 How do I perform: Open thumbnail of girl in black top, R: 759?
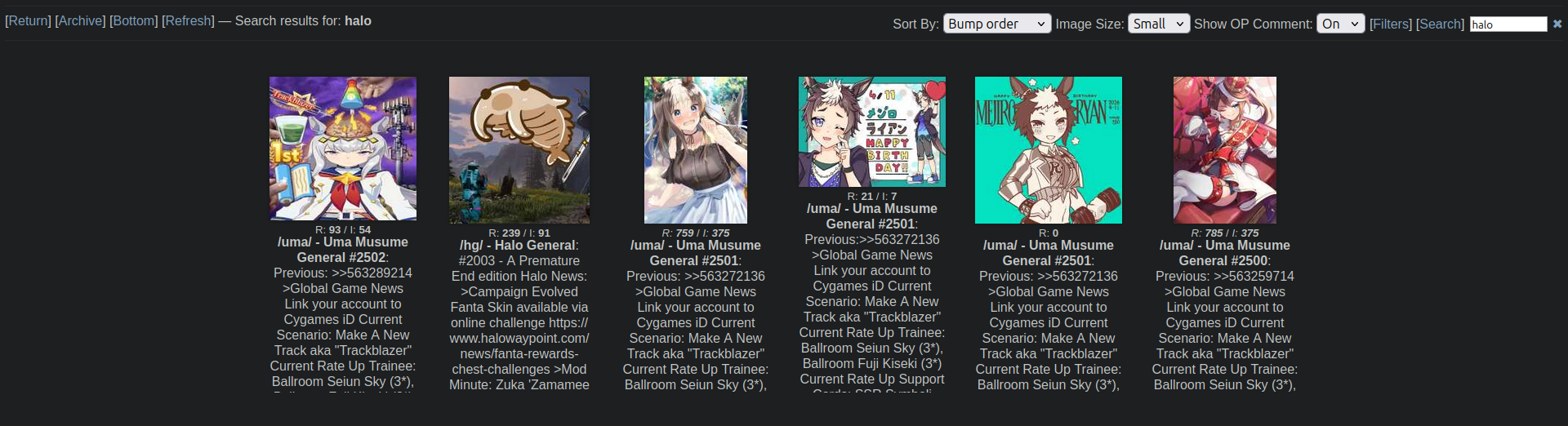point(696,150)
